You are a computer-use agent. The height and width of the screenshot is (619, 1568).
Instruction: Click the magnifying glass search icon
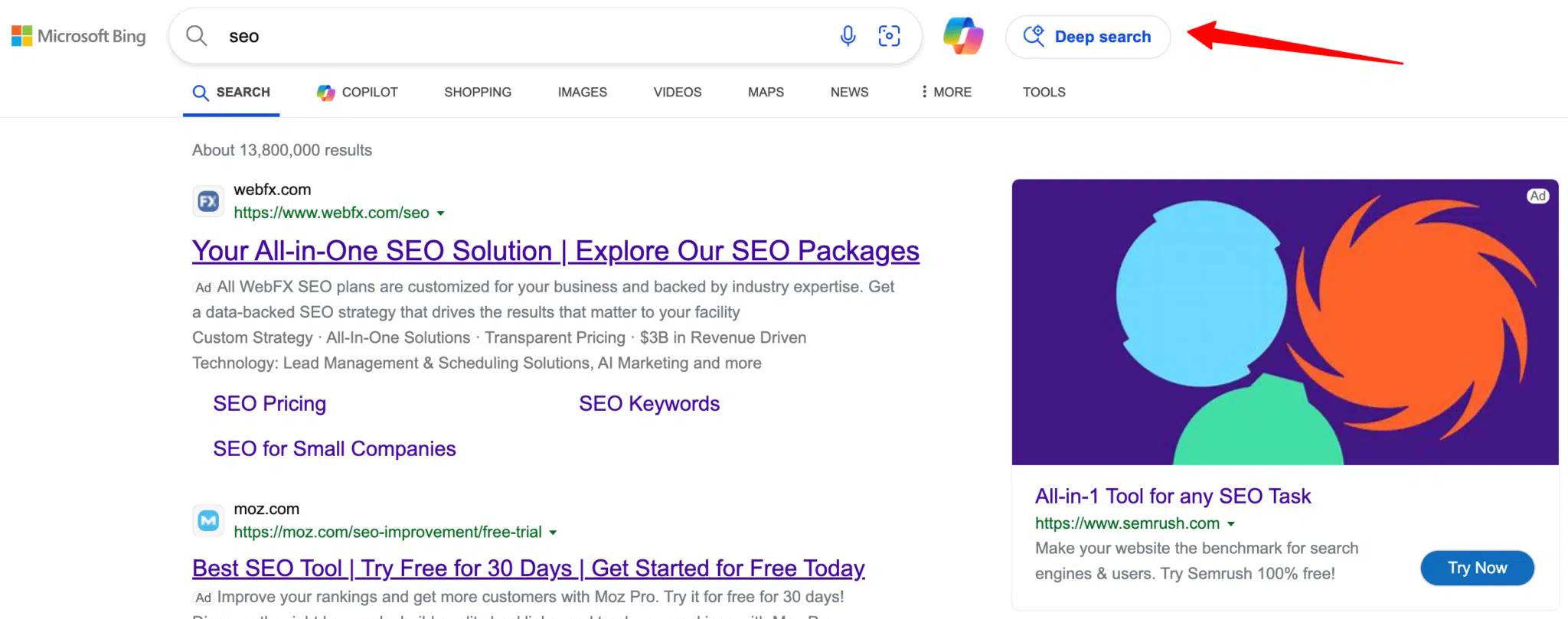196,35
